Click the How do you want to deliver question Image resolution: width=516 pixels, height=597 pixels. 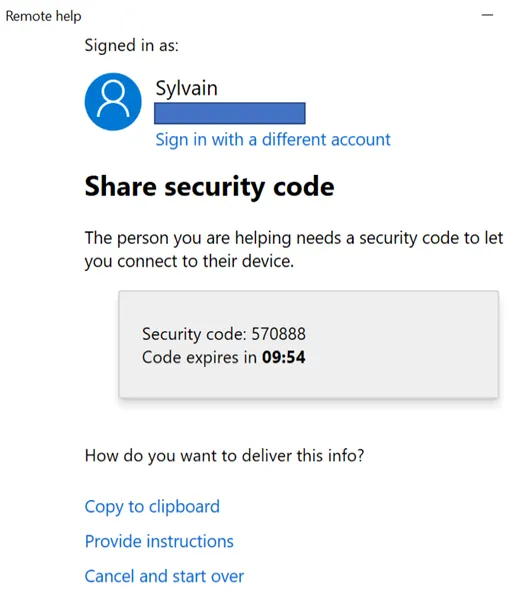pyautogui.click(x=224, y=456)
